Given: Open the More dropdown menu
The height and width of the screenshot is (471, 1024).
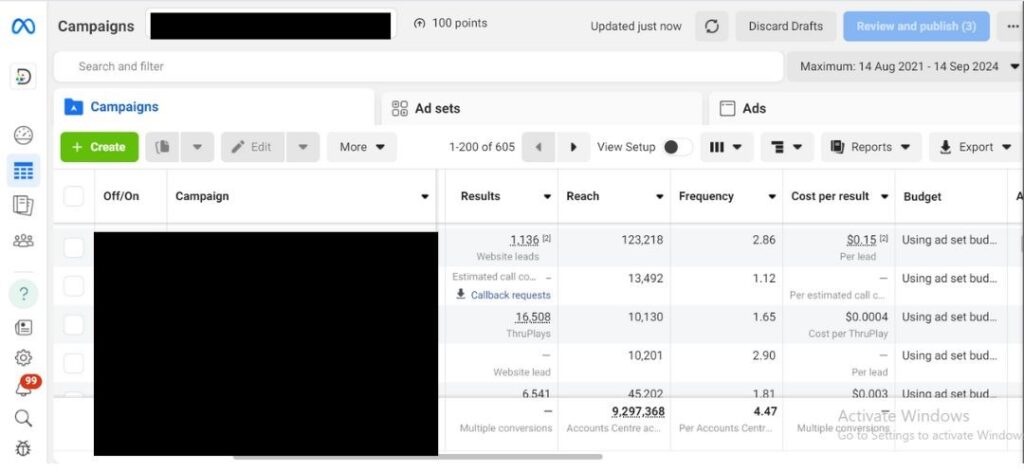Looking at the screenshot, I should coord(361,147).
